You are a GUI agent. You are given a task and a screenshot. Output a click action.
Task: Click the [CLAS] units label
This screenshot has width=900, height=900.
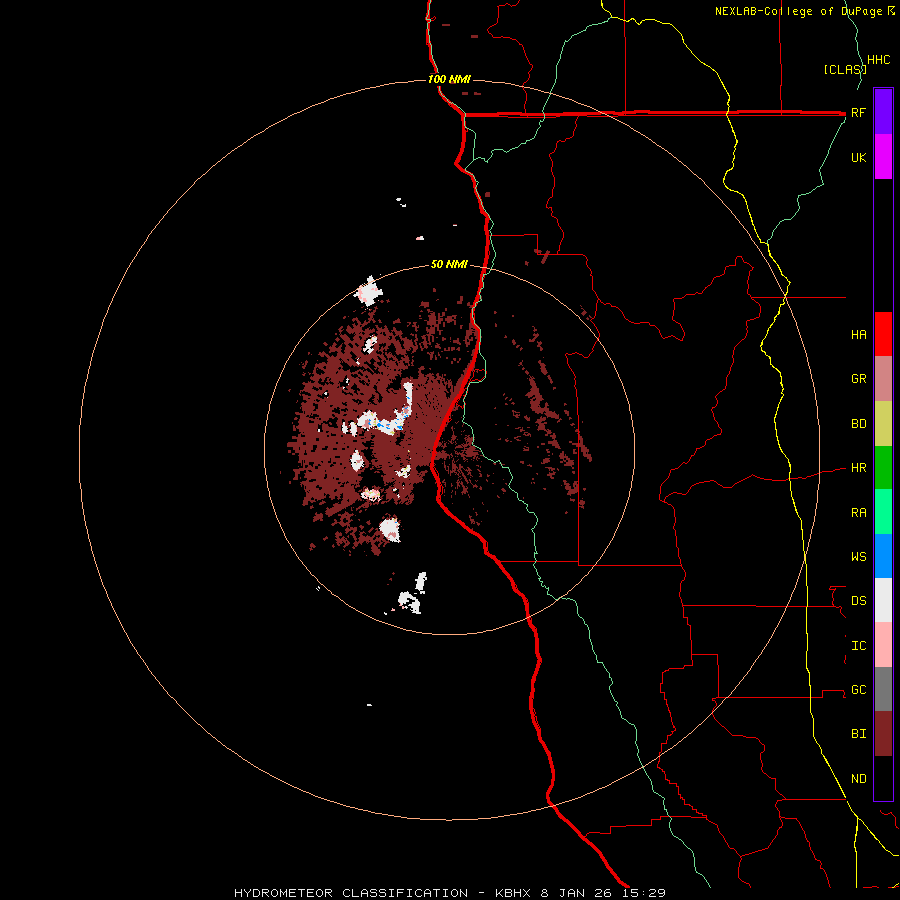[844, 70]
